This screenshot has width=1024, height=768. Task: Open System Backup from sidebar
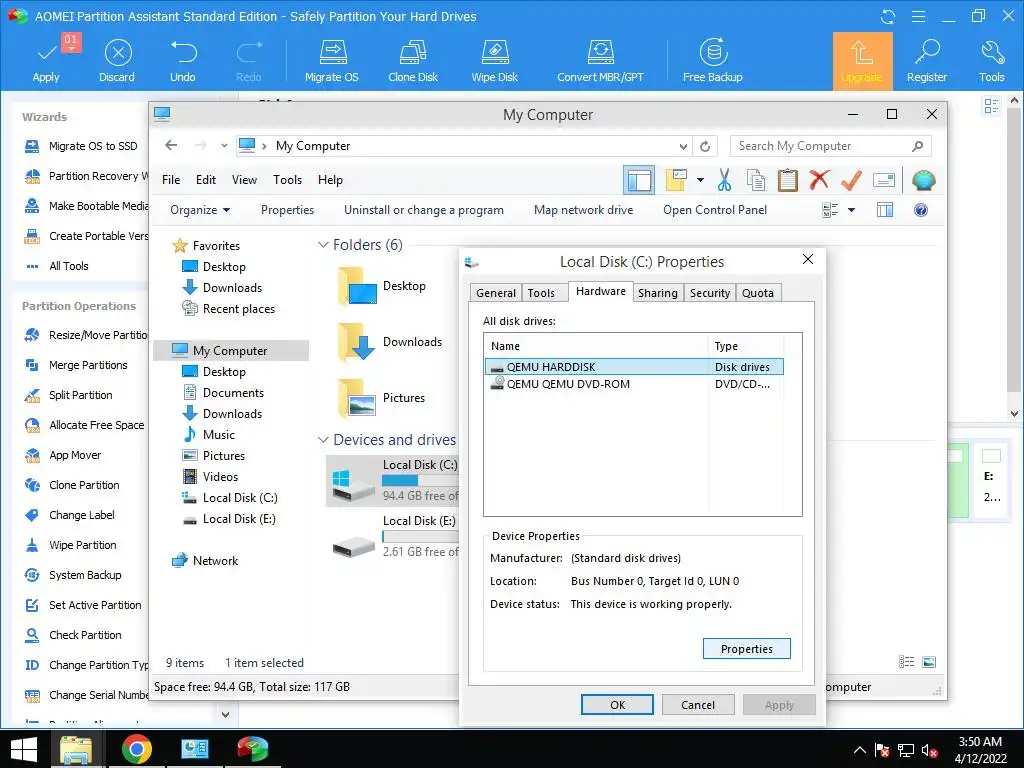[x=72, y=575]
